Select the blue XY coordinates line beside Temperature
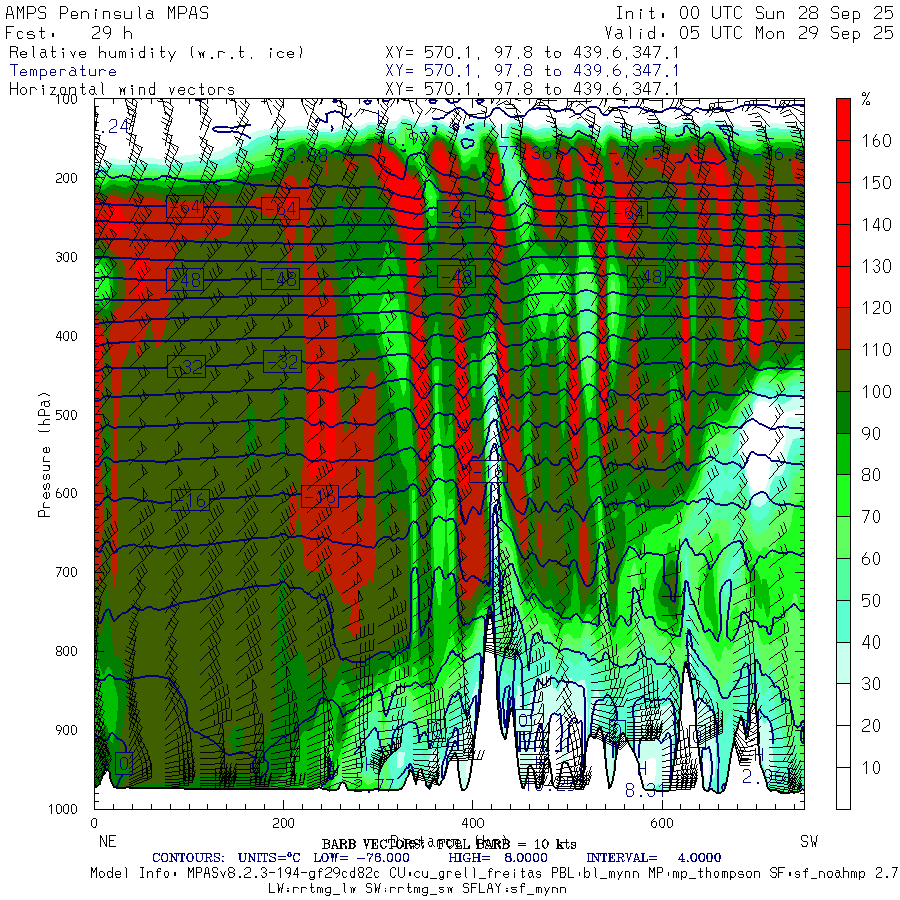 click(532, 71)
